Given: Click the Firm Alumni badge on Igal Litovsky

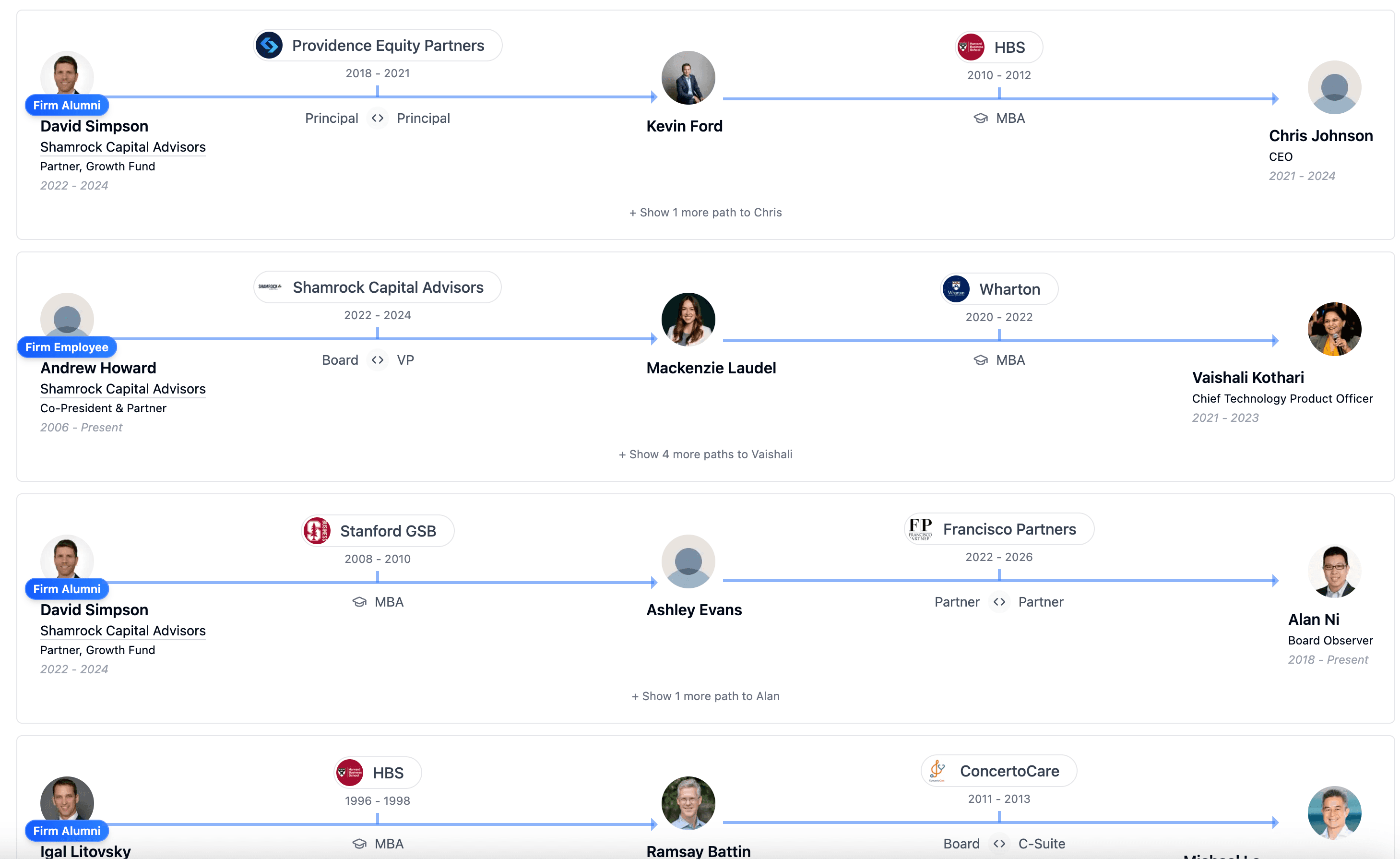Looking at the screenshot, I should pos(67,831).
